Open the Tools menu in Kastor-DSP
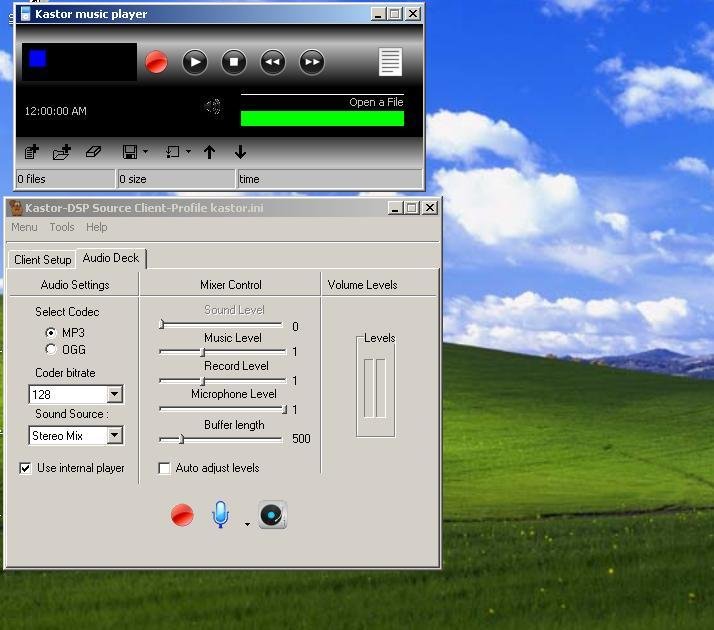The width and height of the screenshot is (714, 630). click(62, 227)
